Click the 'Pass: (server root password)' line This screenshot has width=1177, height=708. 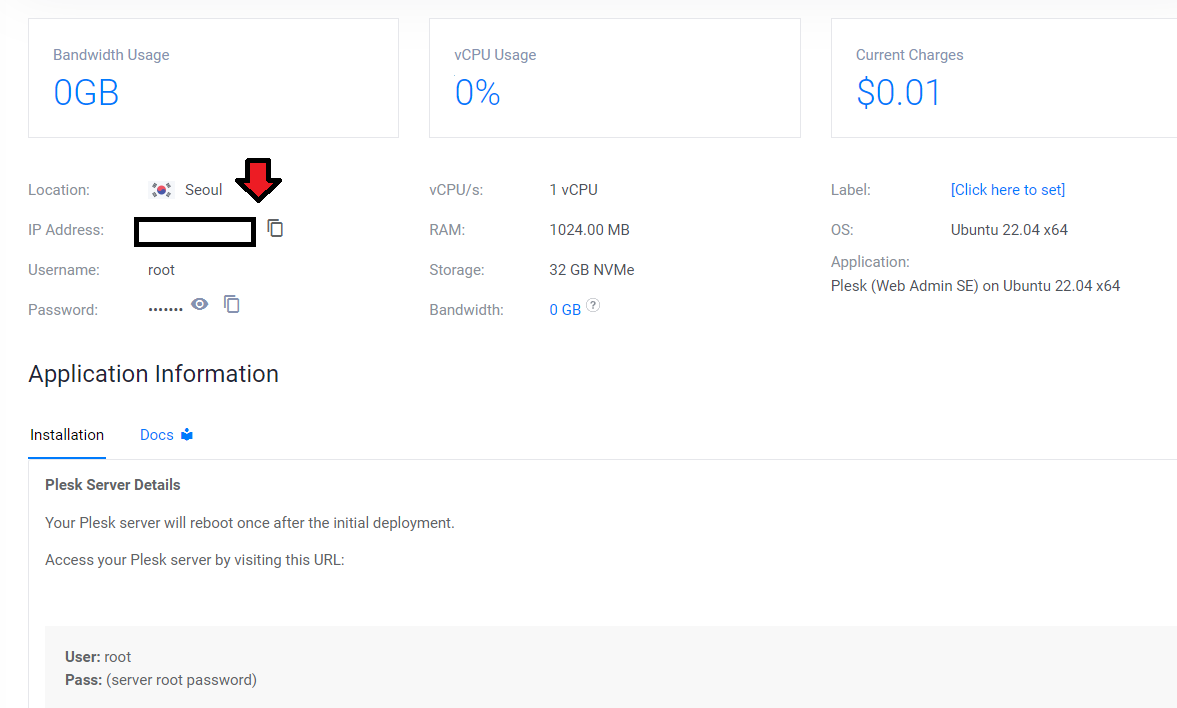pyautogui.click(x=161, y=680)
